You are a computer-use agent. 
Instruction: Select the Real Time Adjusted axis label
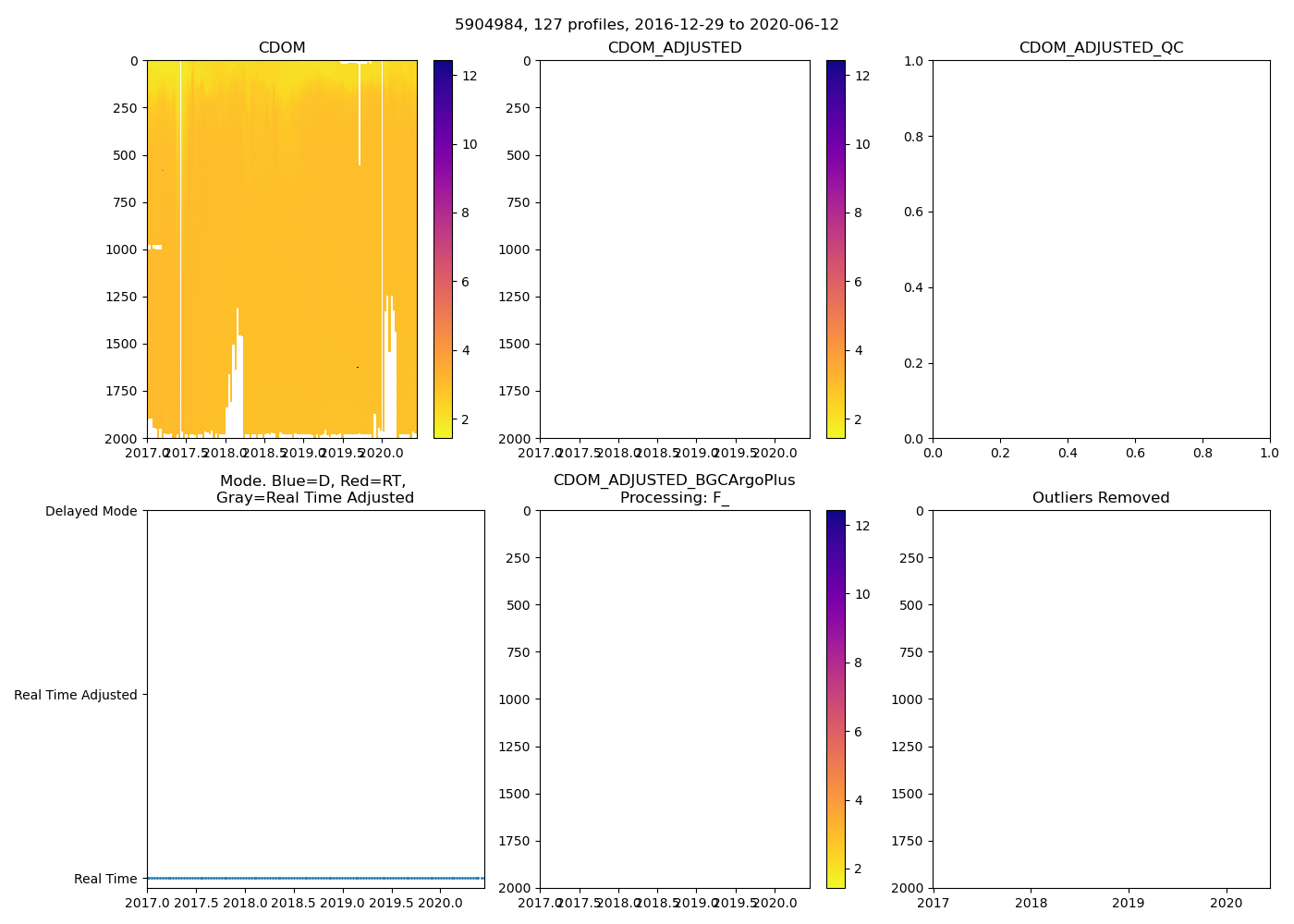[75, 696]
